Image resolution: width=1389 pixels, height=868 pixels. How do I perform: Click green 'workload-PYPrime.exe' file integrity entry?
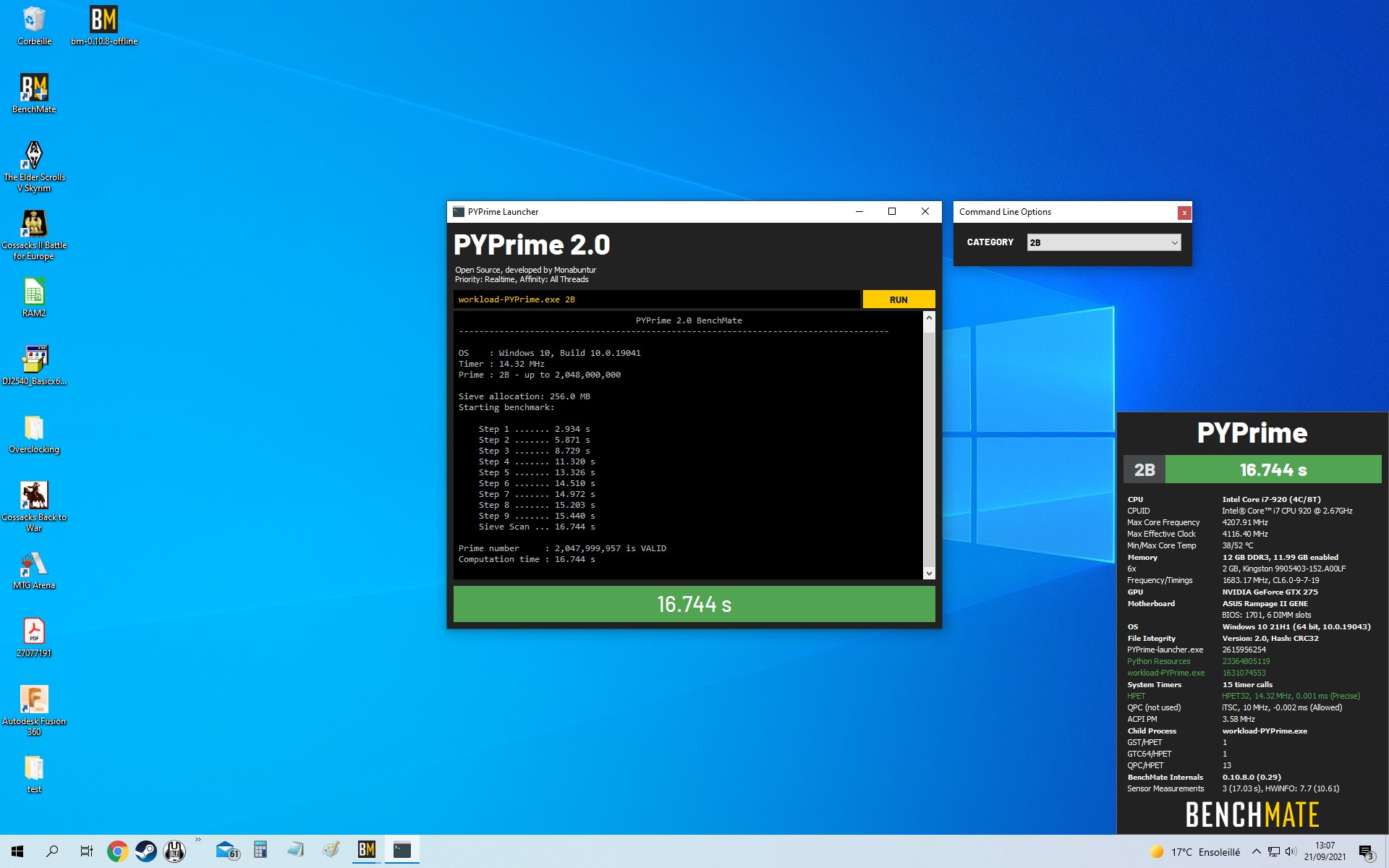click(x=1165, y=673)
